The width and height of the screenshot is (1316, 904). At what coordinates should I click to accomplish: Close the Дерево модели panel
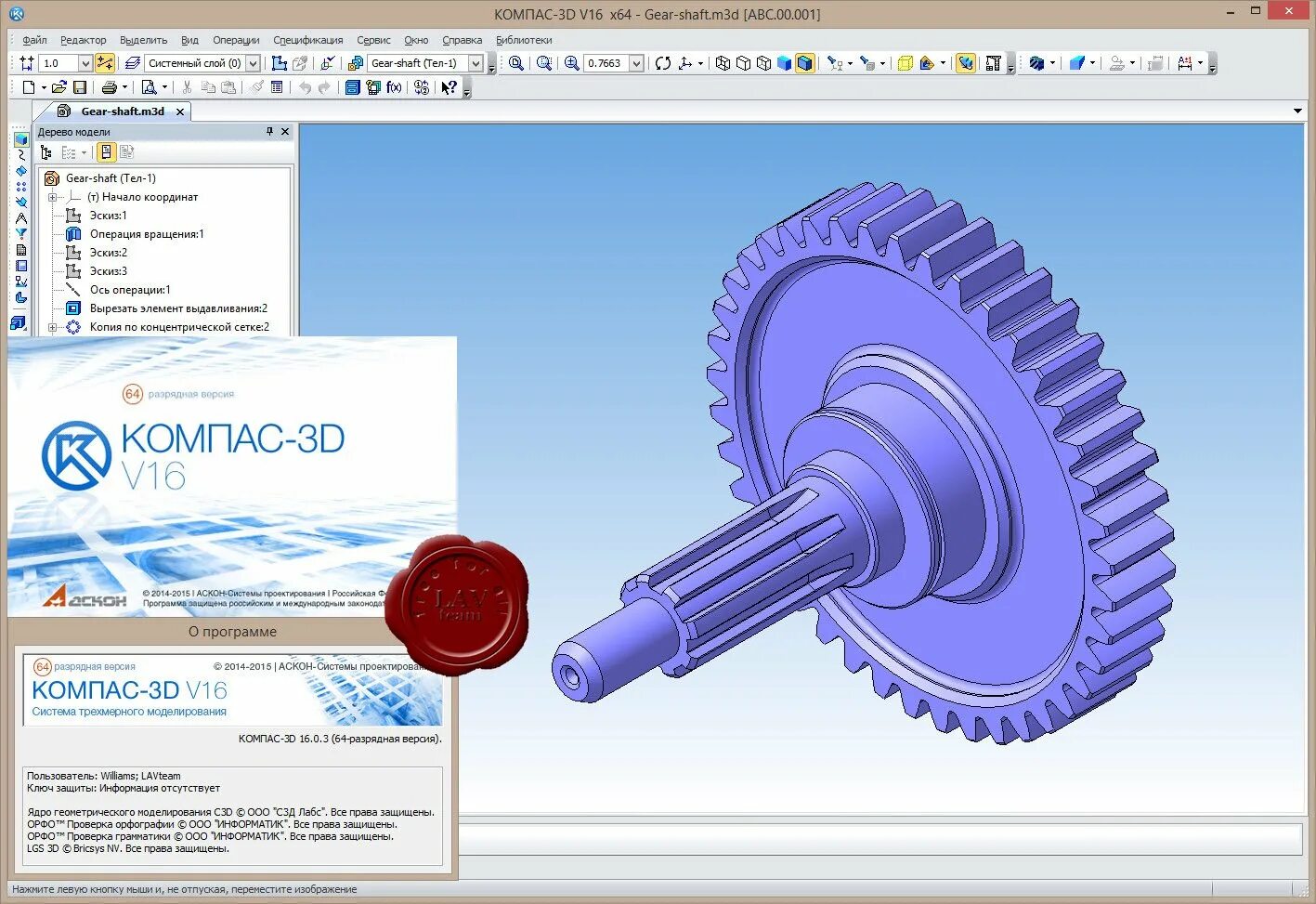[x=285, y=132]
